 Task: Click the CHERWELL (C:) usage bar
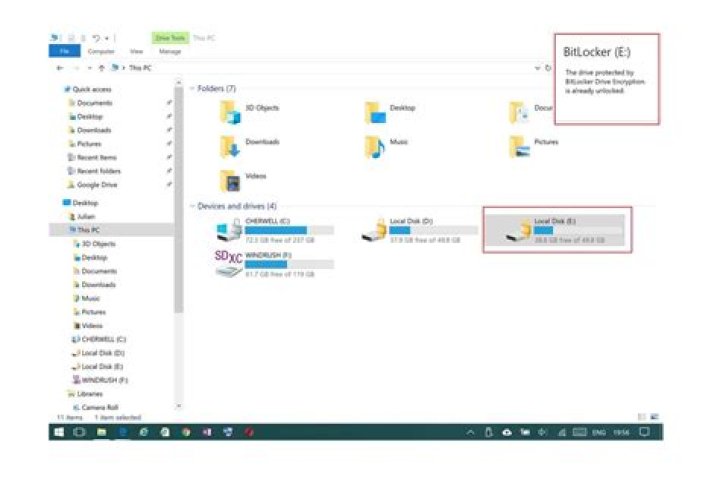289,230
